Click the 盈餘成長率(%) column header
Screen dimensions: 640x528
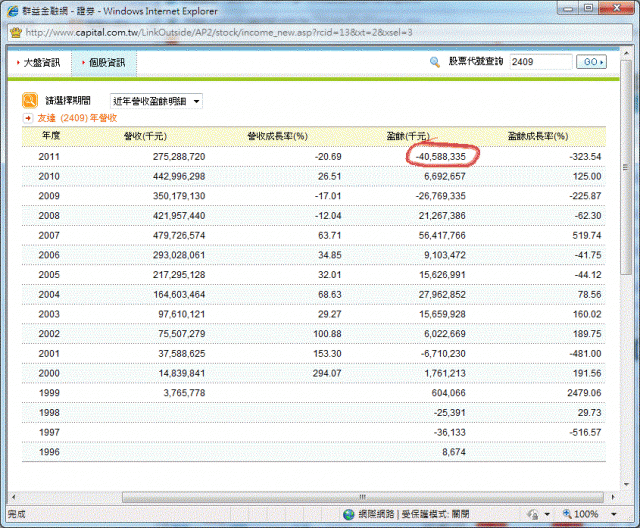tap(538, 136)
